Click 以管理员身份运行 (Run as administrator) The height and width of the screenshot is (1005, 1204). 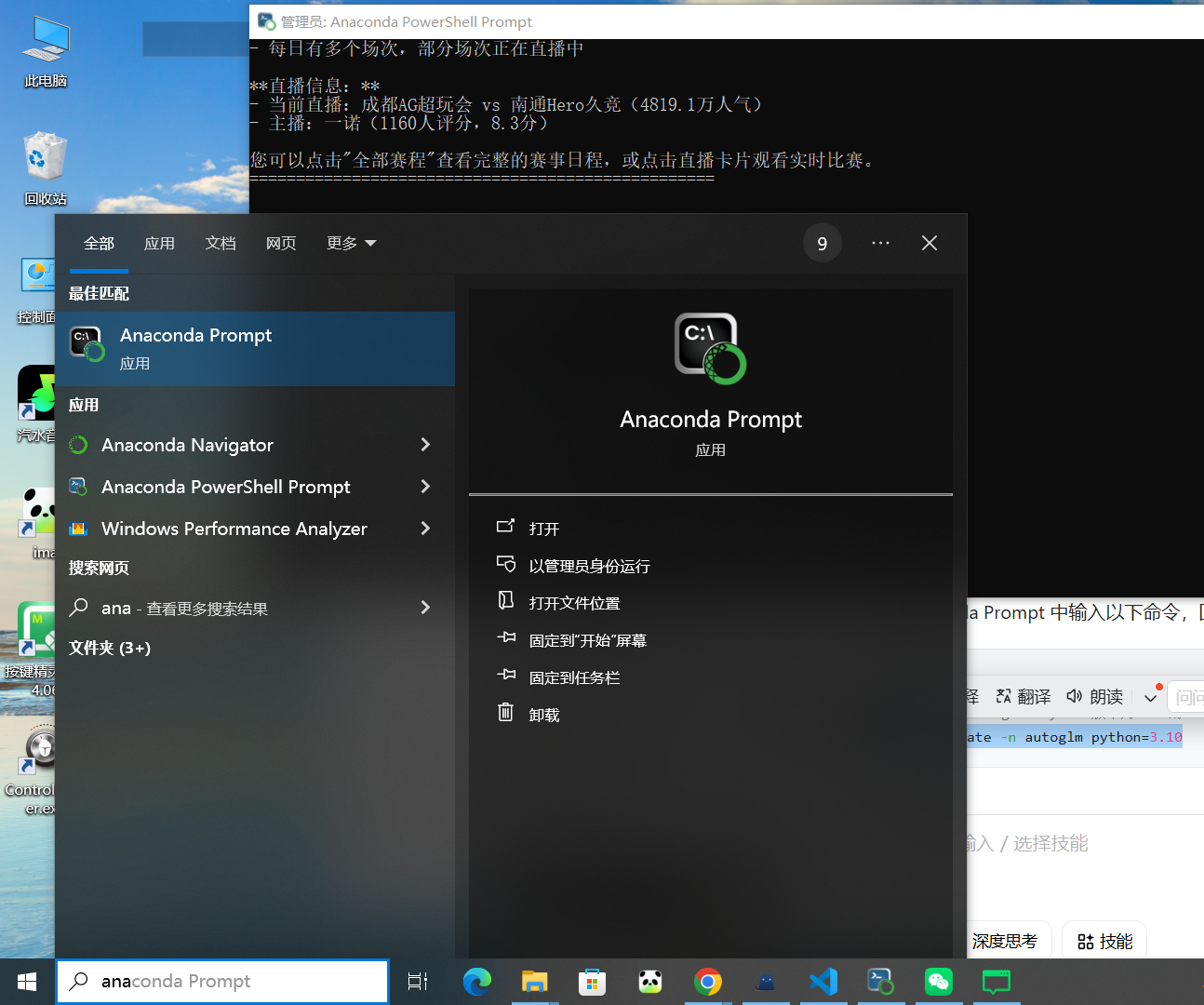(x=590, y=566)
